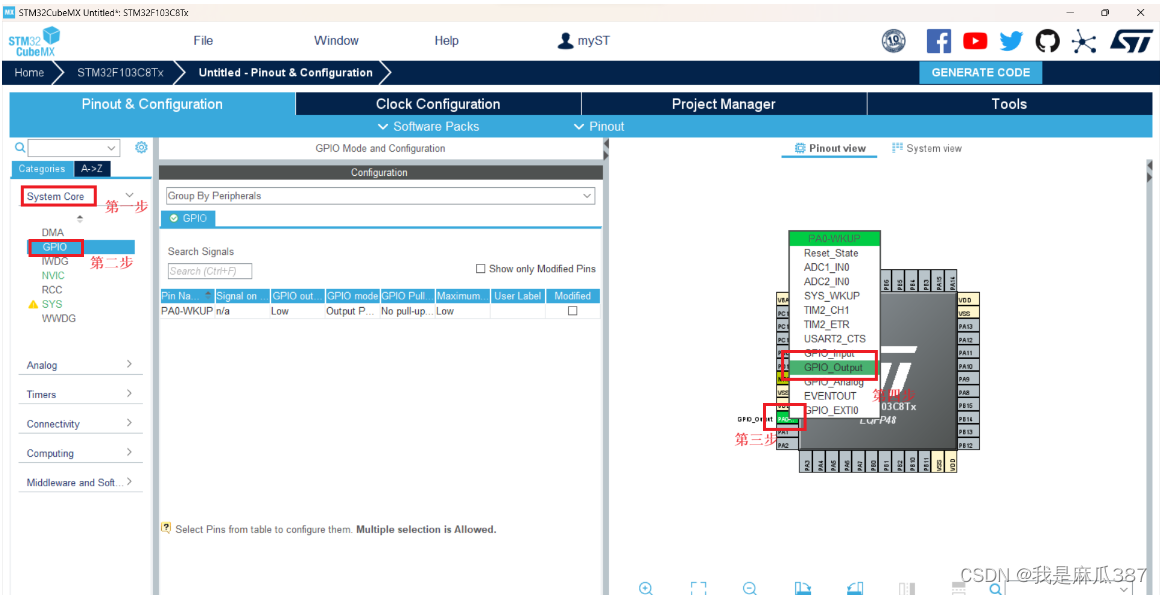Switch to Clock Configuration tab

[x=438, y=104]
